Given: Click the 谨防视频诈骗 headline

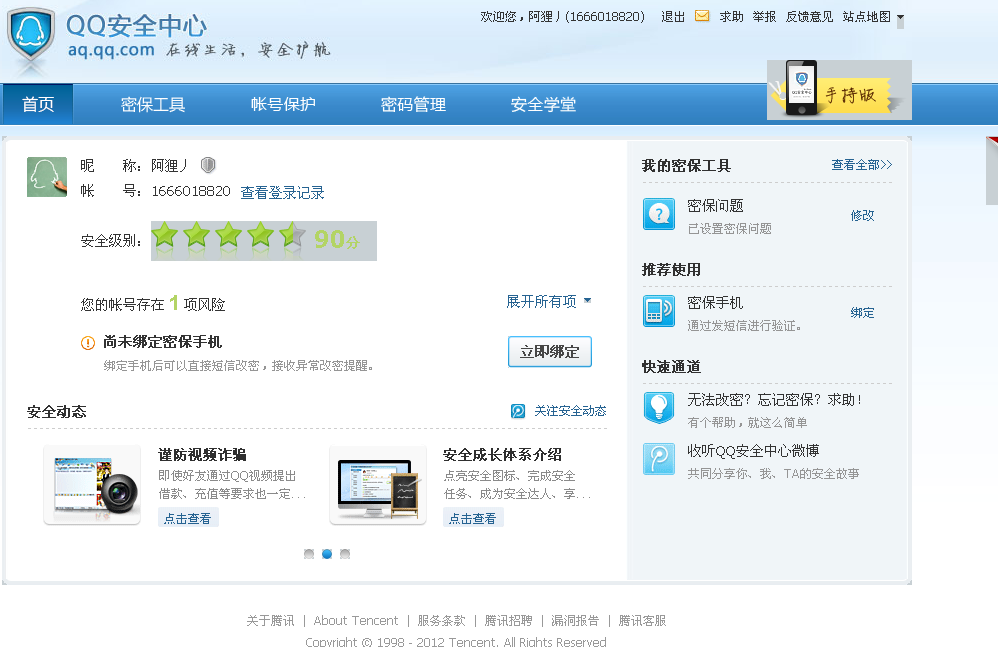Looking at the screenshot, I should 202,455.
